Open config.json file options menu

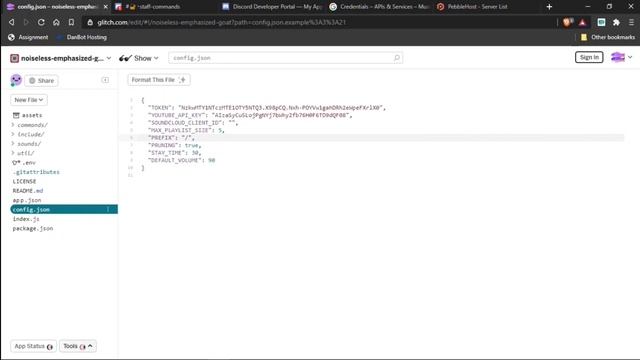pos(108,209)
